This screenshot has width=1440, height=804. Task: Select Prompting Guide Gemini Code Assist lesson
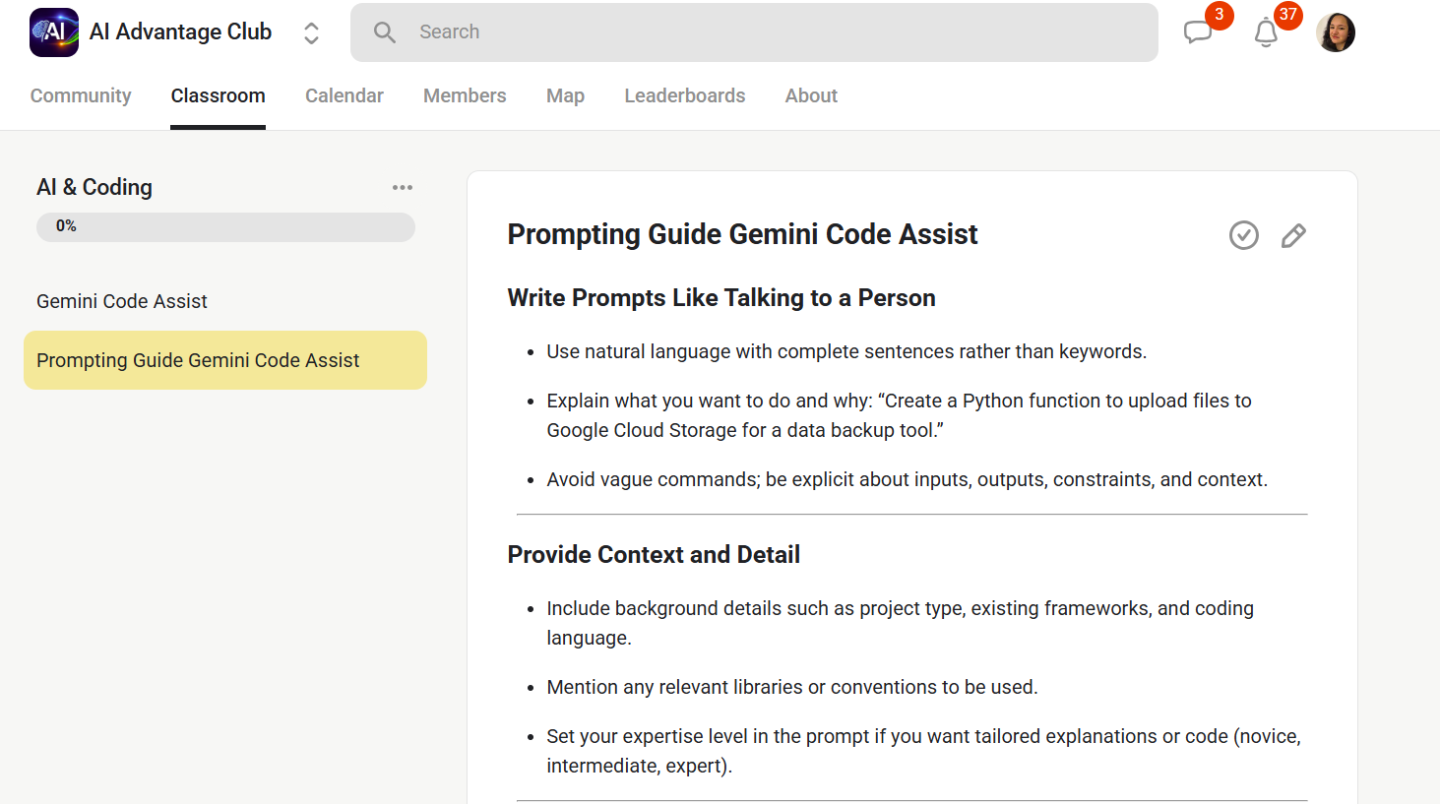coord(225,360)
